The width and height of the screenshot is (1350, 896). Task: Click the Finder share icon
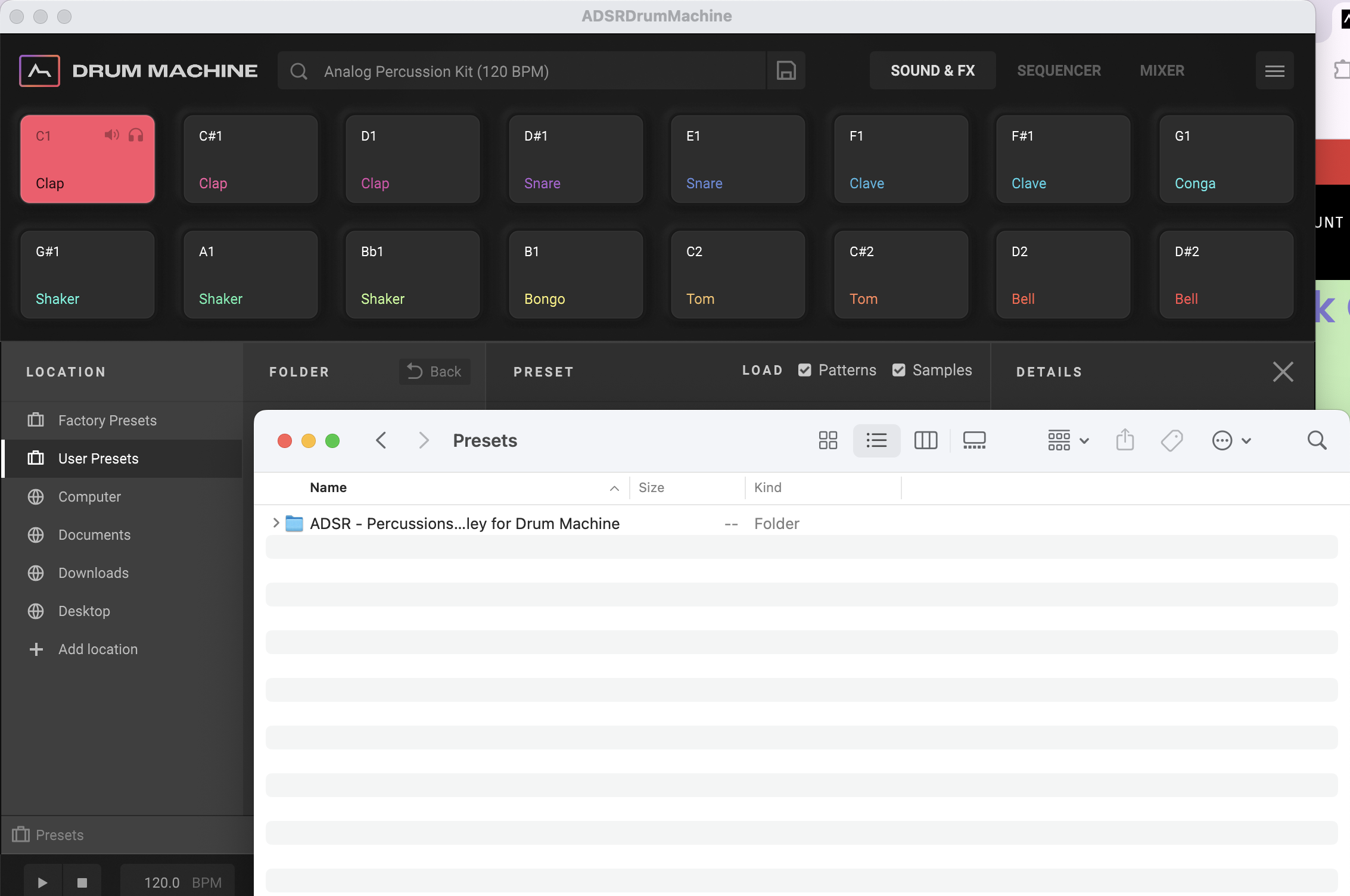tap(1125, 441)
